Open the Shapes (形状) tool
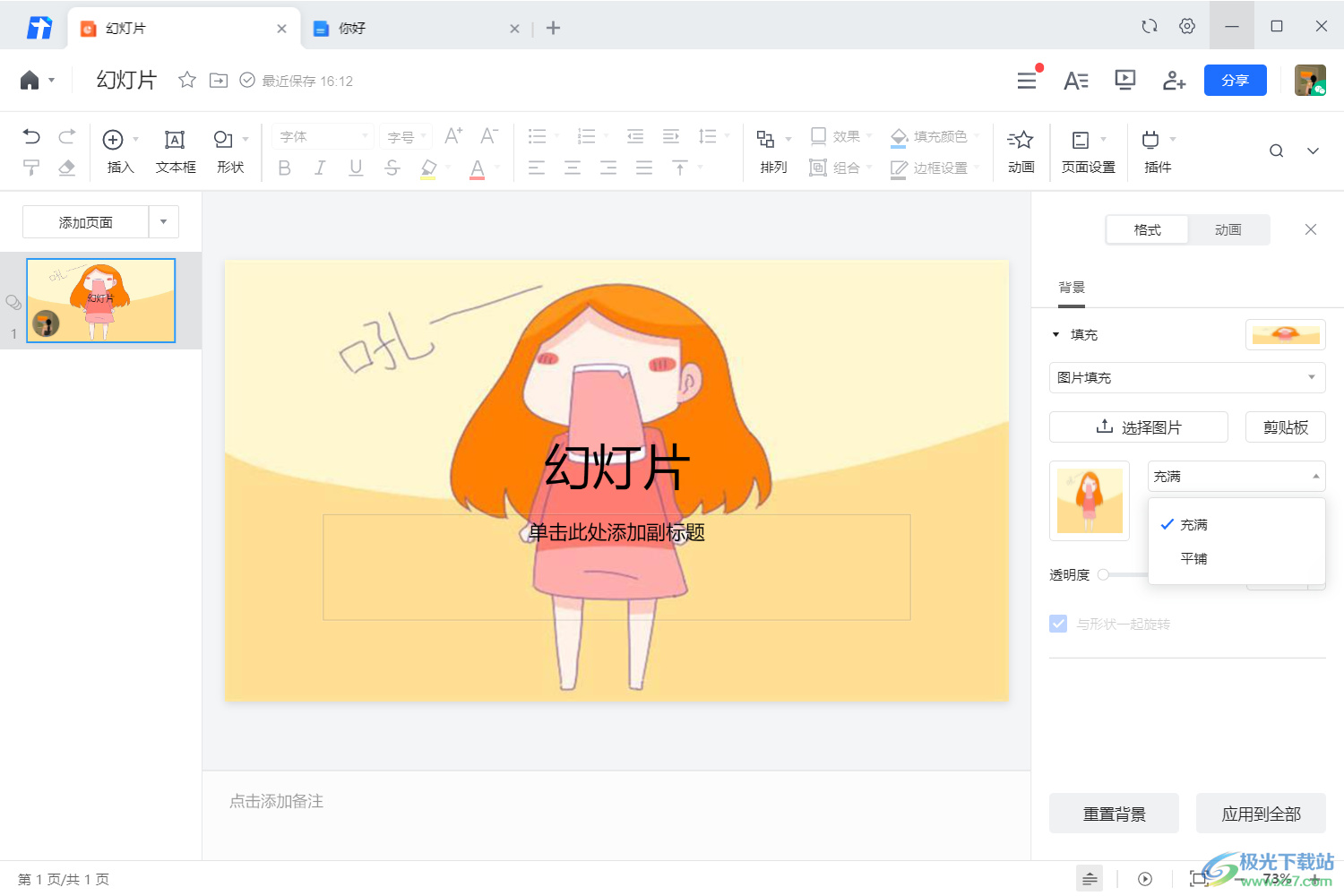This screenshot has height=896, width=1344. [230, 151]
